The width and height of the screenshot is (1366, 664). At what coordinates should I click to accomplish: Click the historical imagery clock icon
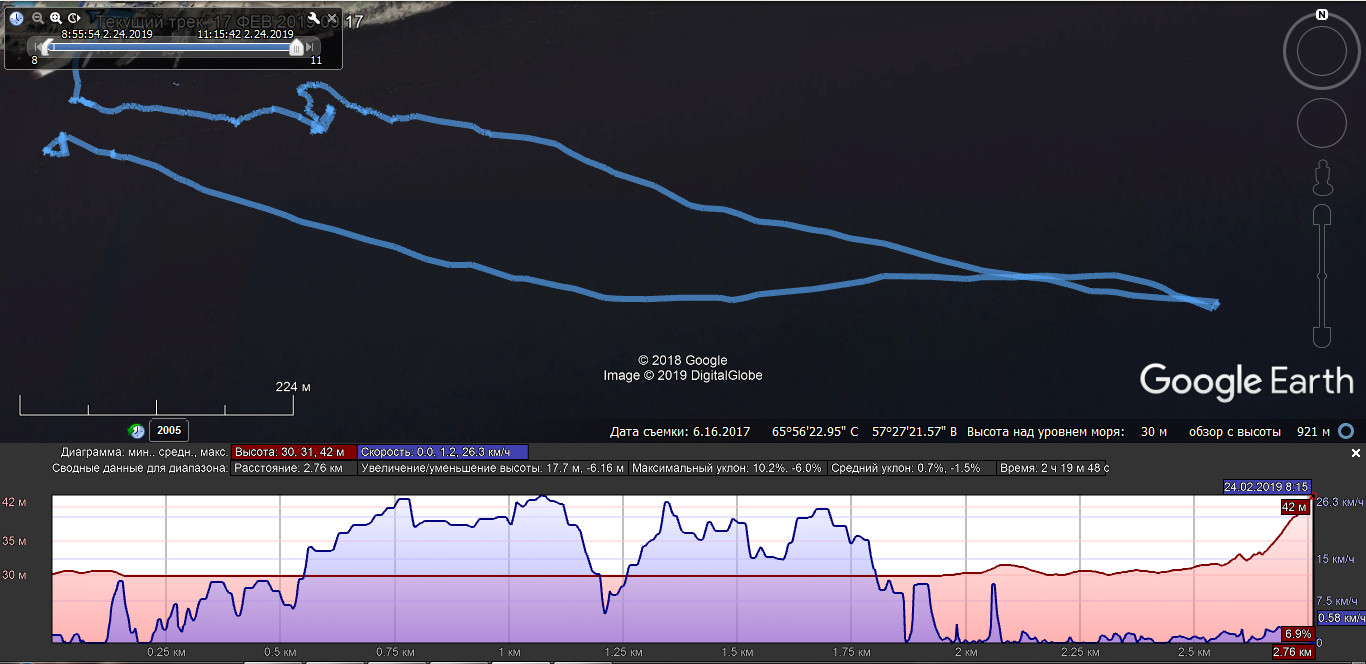point(137,431)
